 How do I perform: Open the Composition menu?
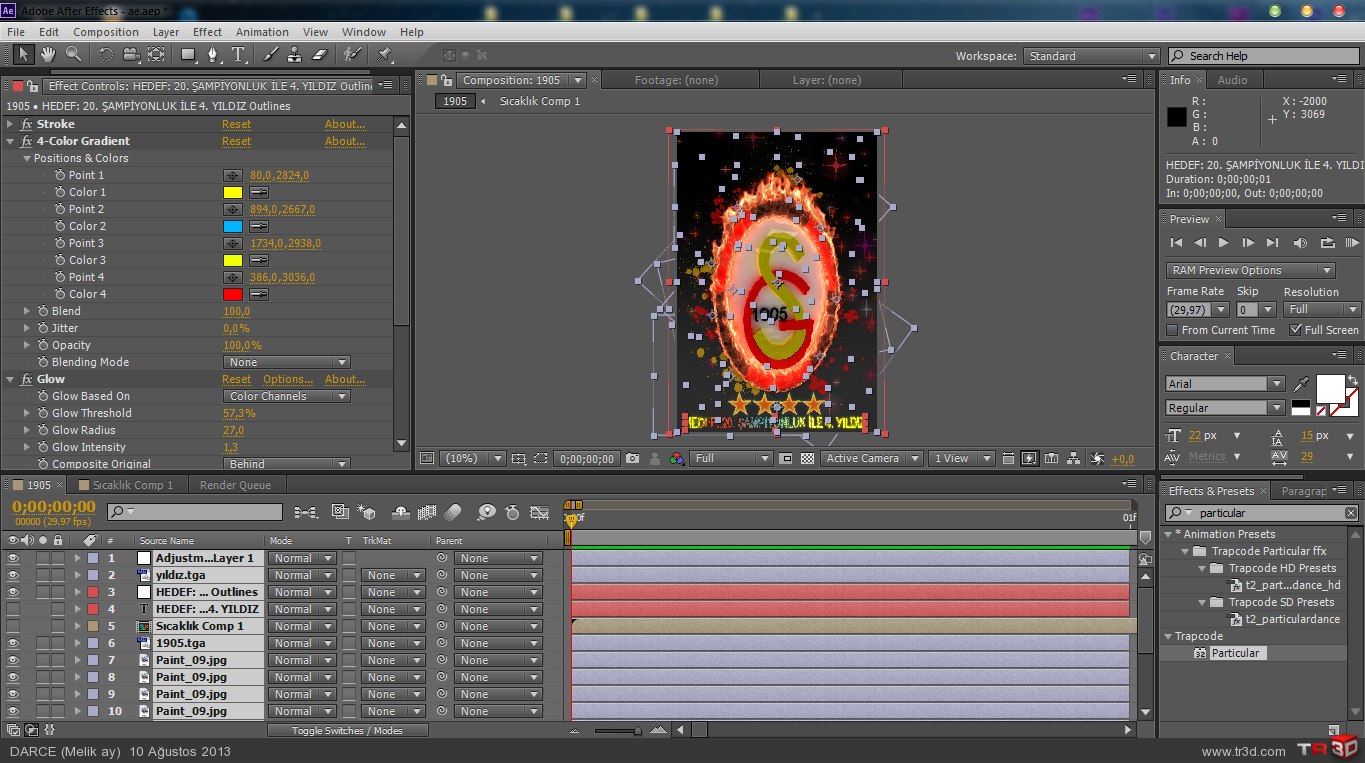(x=106, y=32)
